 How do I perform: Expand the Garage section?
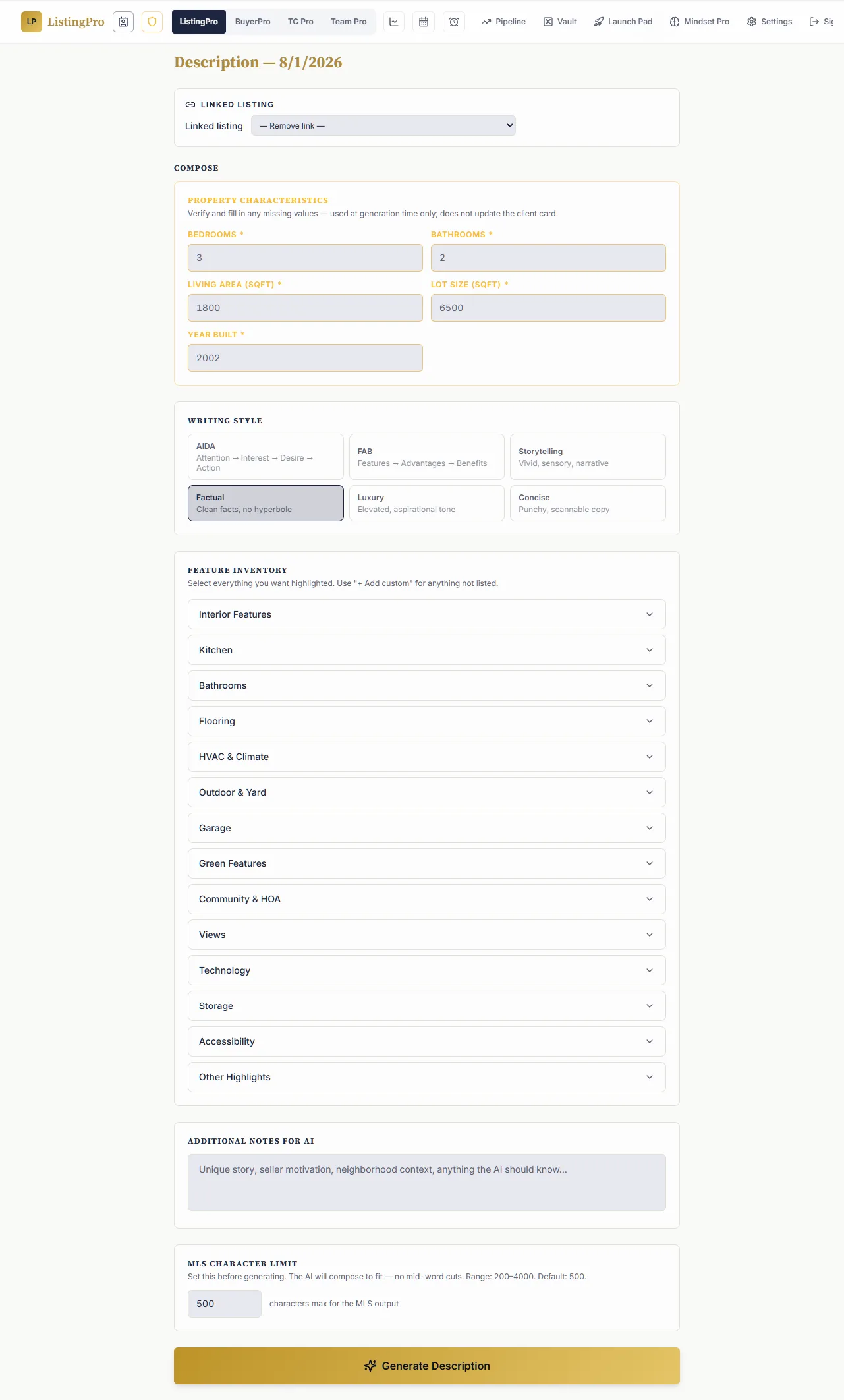point(427,828)
